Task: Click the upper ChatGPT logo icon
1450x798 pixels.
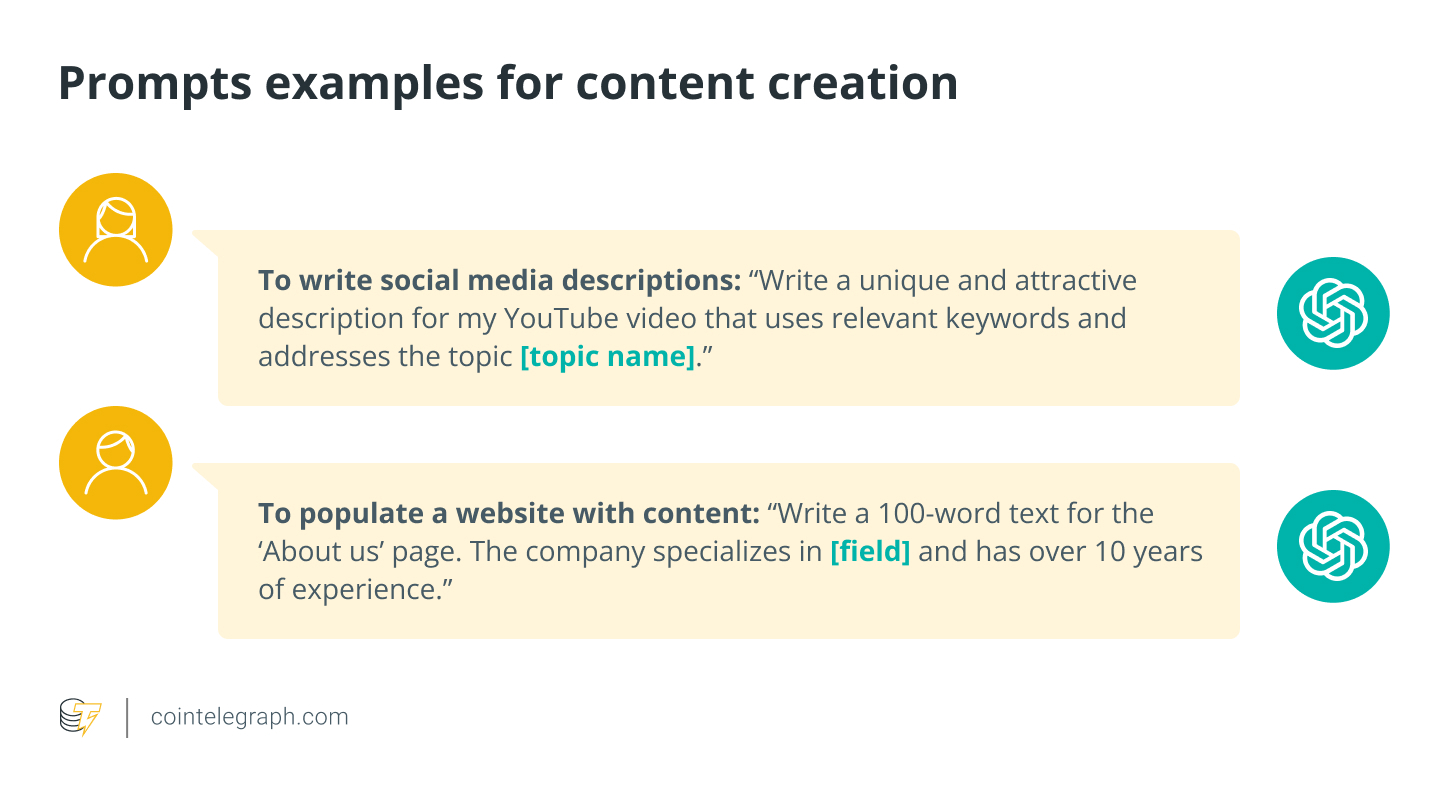Action: tap(1333, 313)
